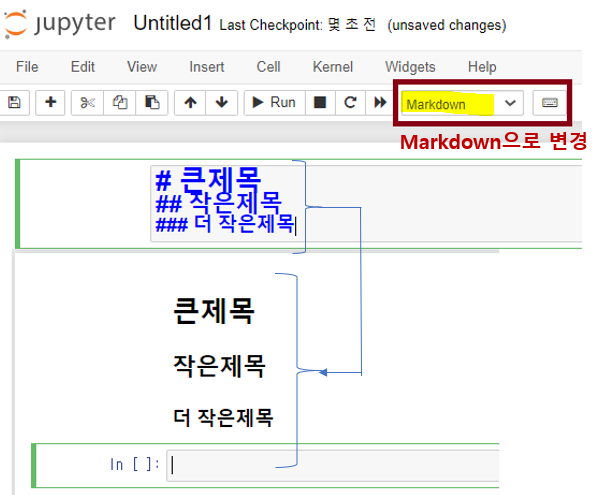Screen dimensions: 599x495
Task: Open the Insert menu
Action: 207,67
